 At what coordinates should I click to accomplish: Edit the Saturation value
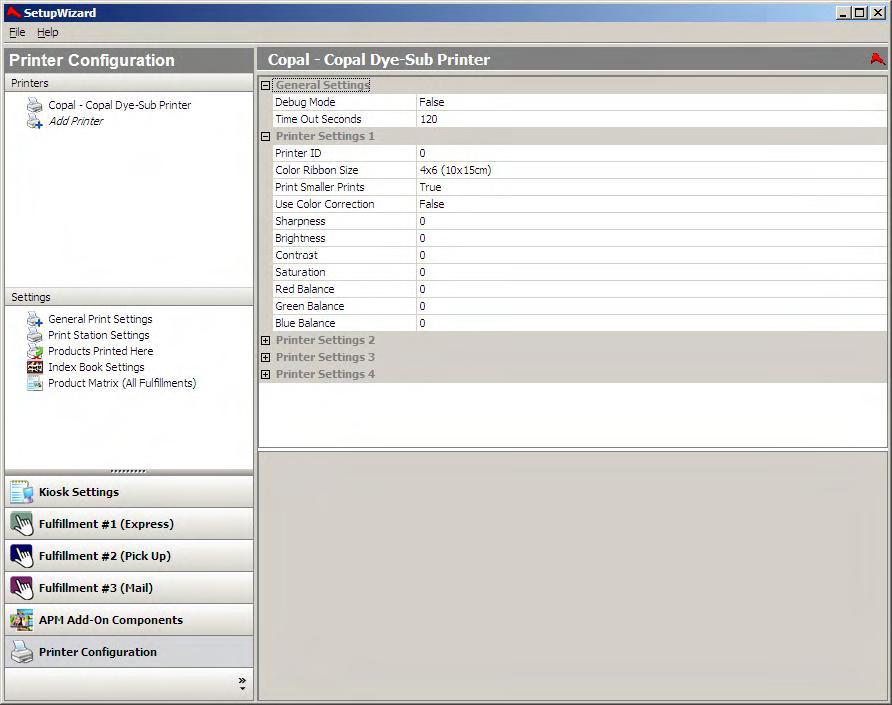(651, 273)
